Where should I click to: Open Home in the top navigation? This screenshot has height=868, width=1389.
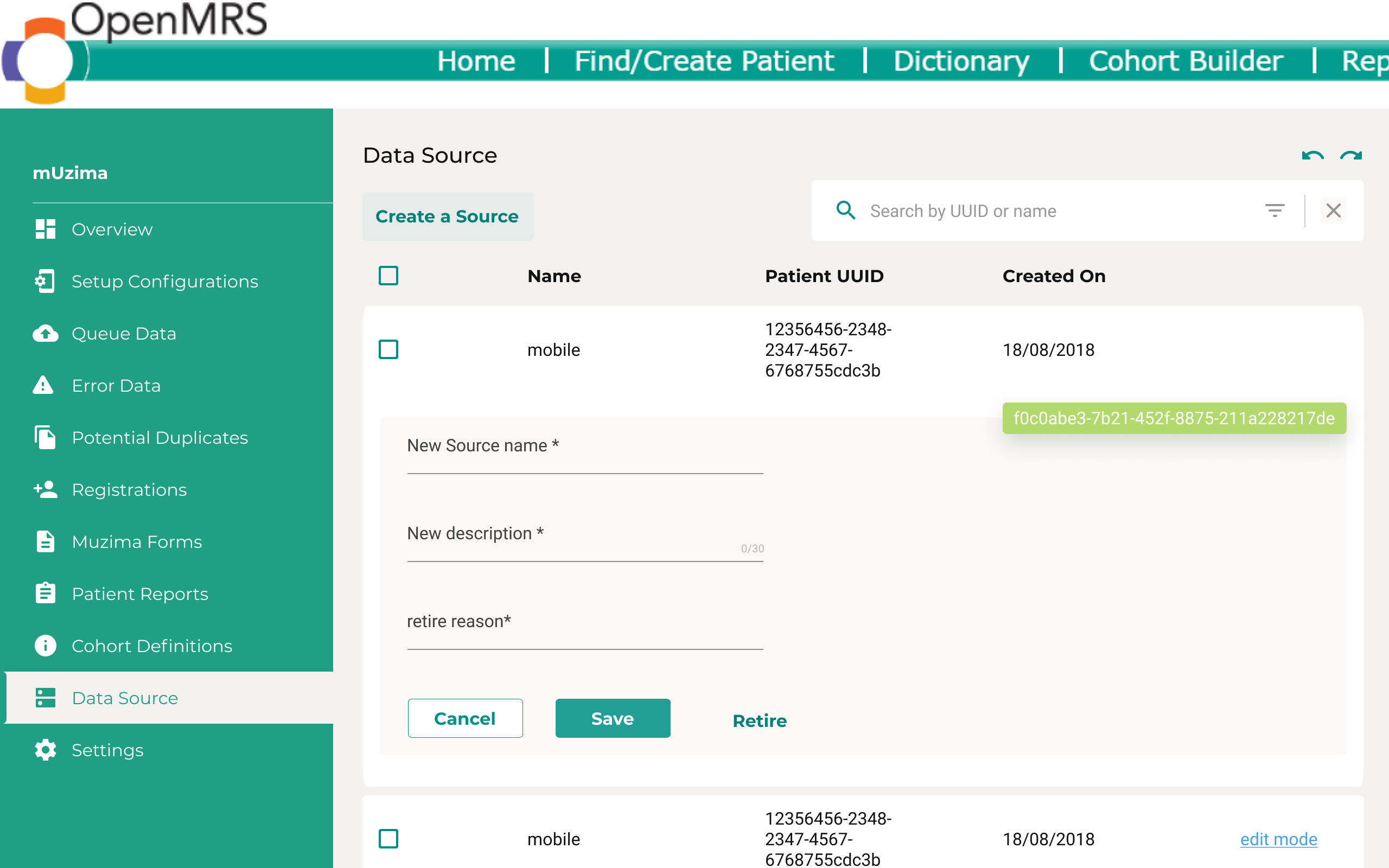[x=476, y=61]
